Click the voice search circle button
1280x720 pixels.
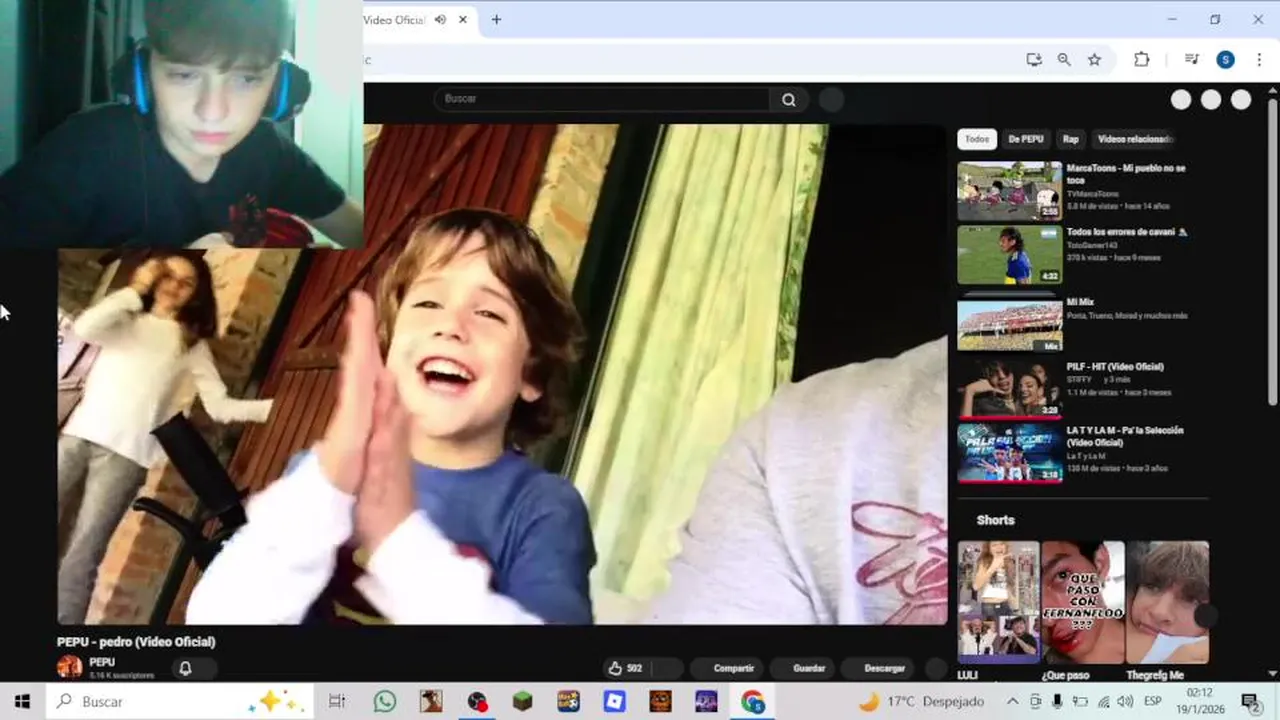tap(831, 99)
